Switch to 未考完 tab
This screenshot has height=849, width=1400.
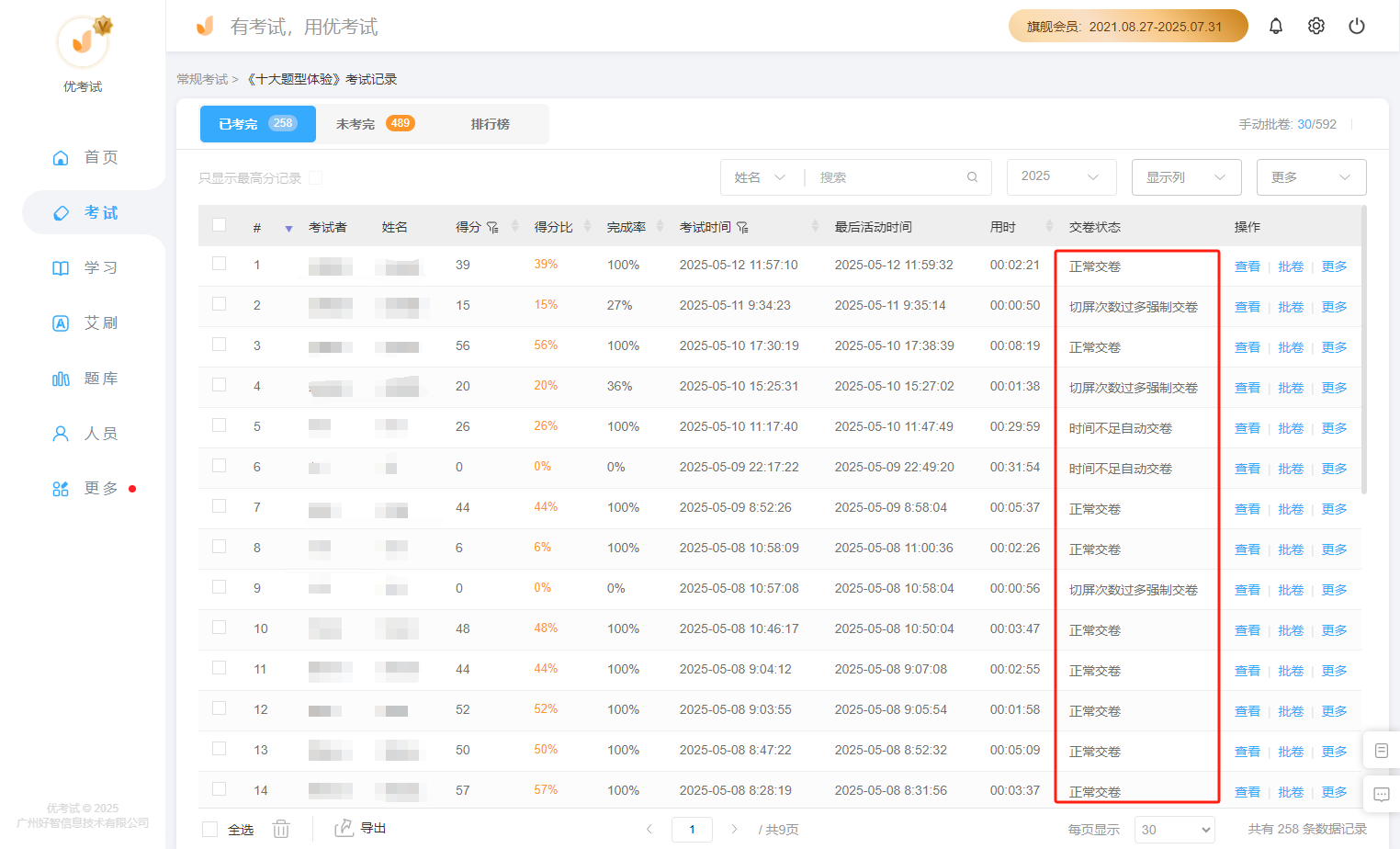(x=375, y=124)
